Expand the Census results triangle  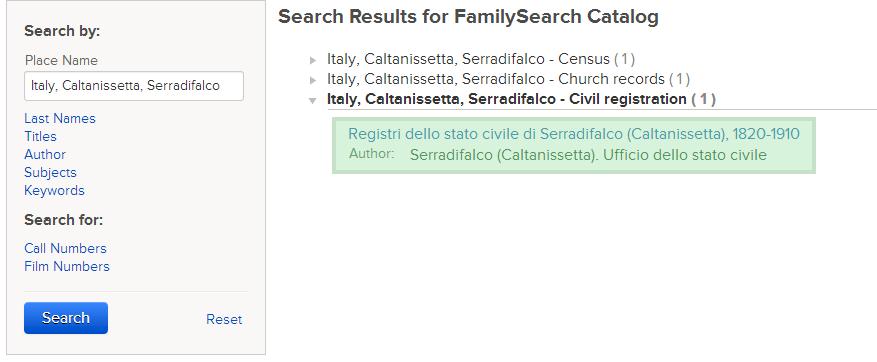point(313,60)
